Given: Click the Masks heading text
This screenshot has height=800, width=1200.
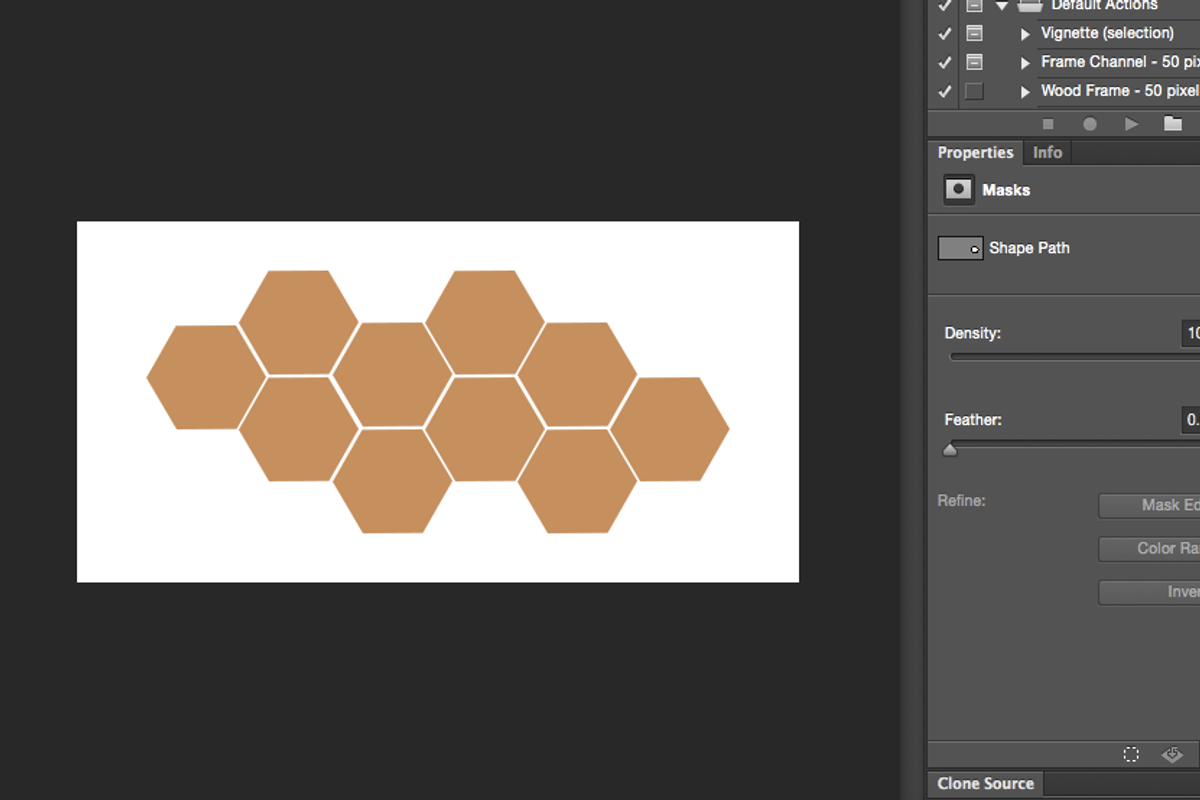Looking at the screenshot, I should point(1006,190).
